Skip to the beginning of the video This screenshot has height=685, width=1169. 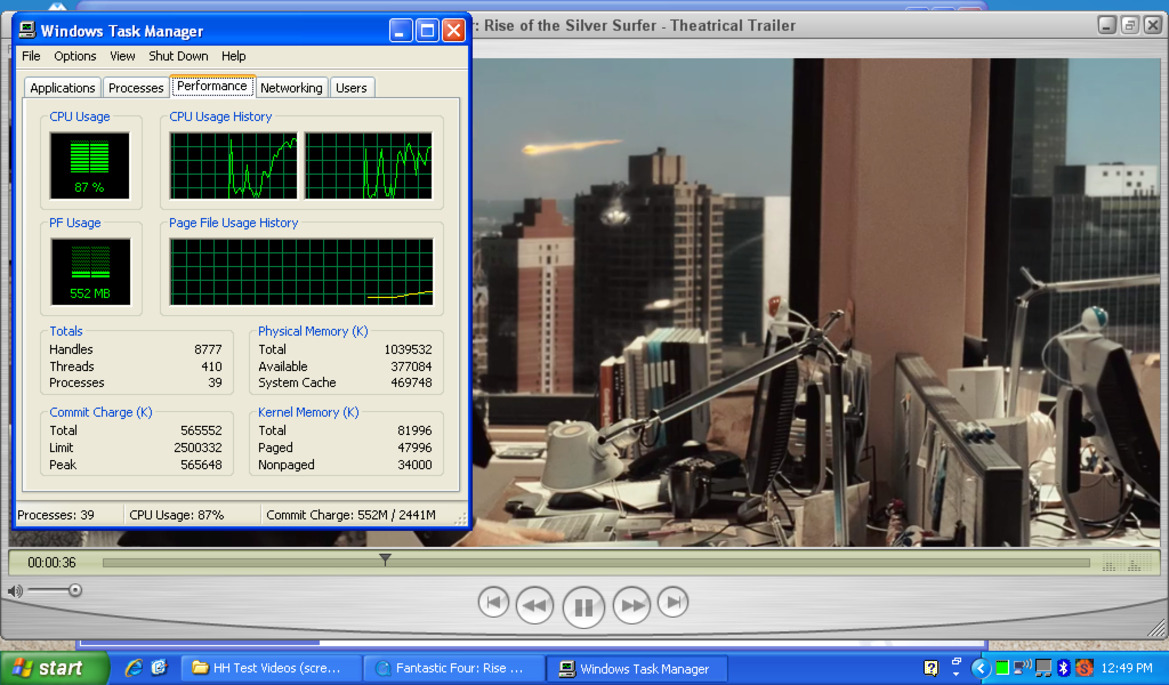pyautogui.click(x=493, y=602)
